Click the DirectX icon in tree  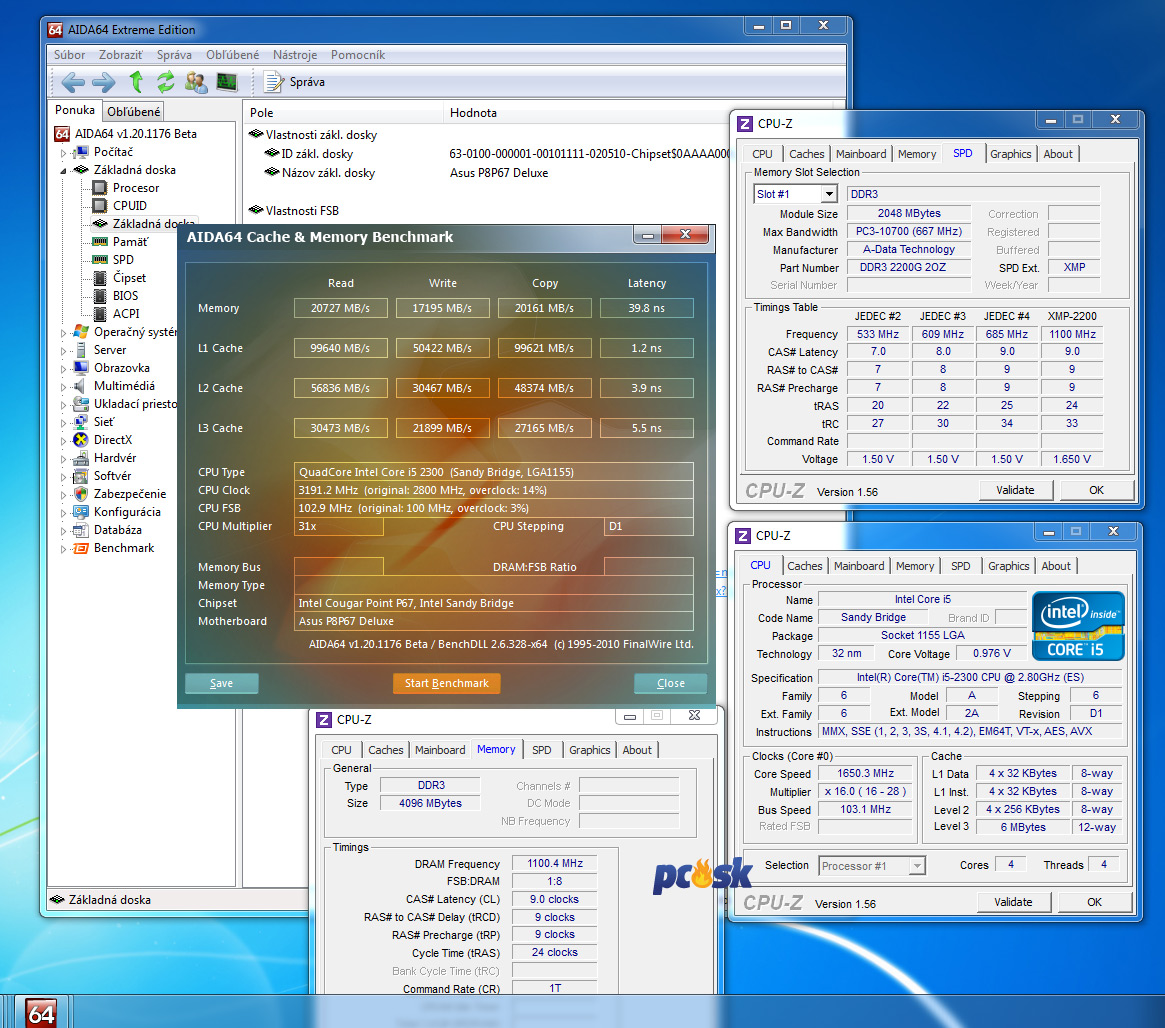tap(81, 440)
